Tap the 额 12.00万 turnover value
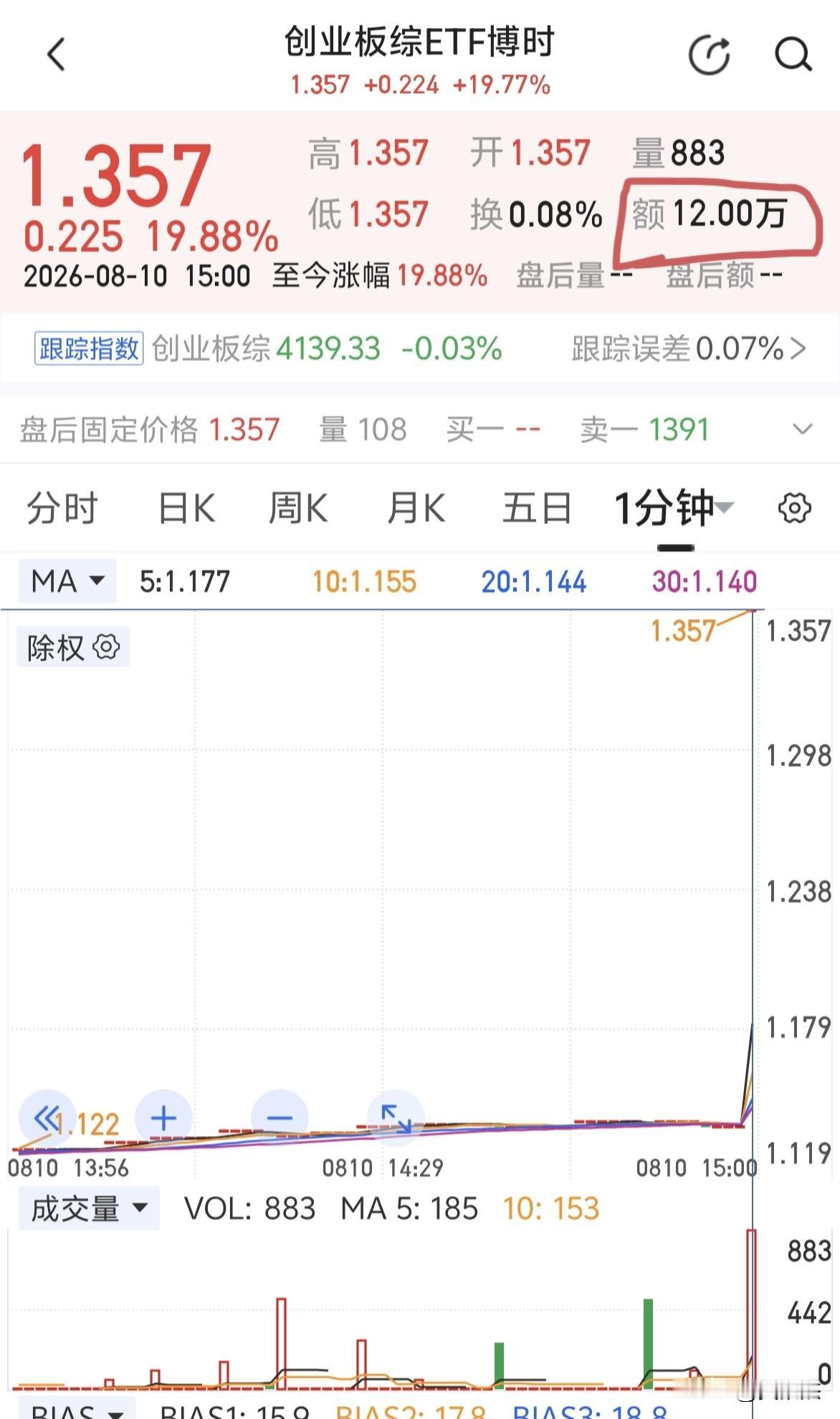This screenshot has height=1419, width=840. coord(710,214)
